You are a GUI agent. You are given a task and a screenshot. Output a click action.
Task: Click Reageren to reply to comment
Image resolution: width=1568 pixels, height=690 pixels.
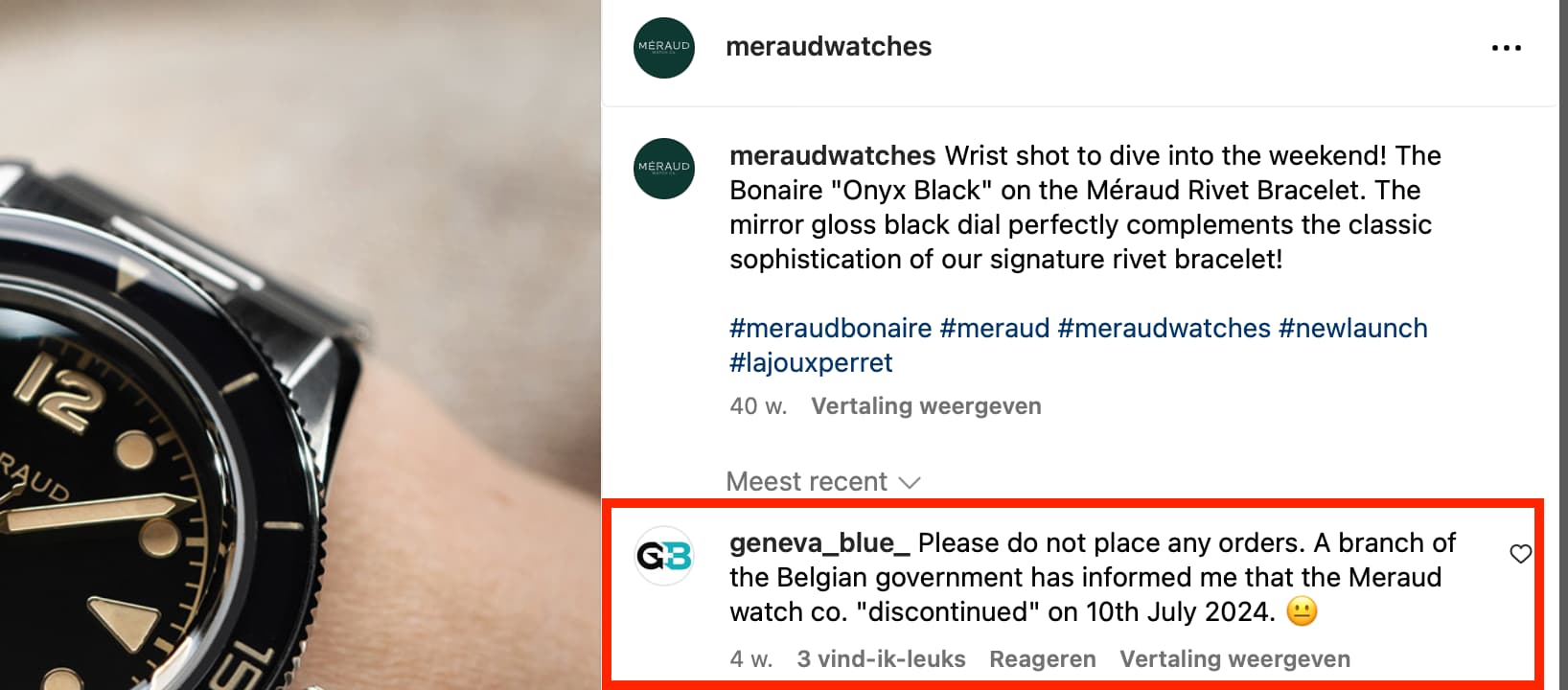pyautogui.click(x=1043, y=659)
